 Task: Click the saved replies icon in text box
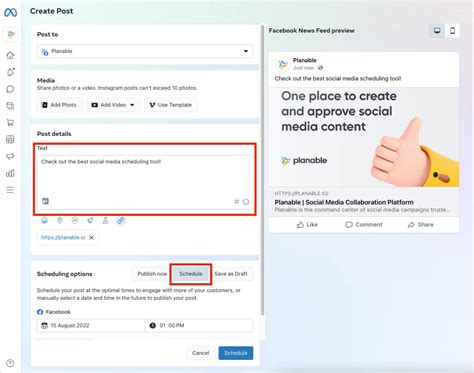point(45,201)
